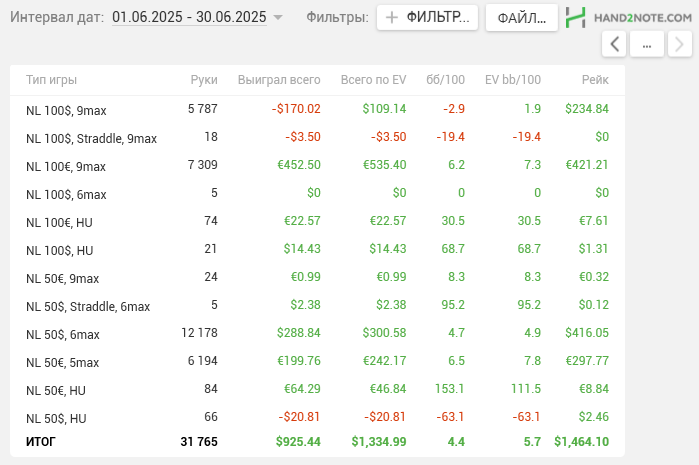Sort by Выиграл всего column header
The image size is (699, 465).
(279, 80)
